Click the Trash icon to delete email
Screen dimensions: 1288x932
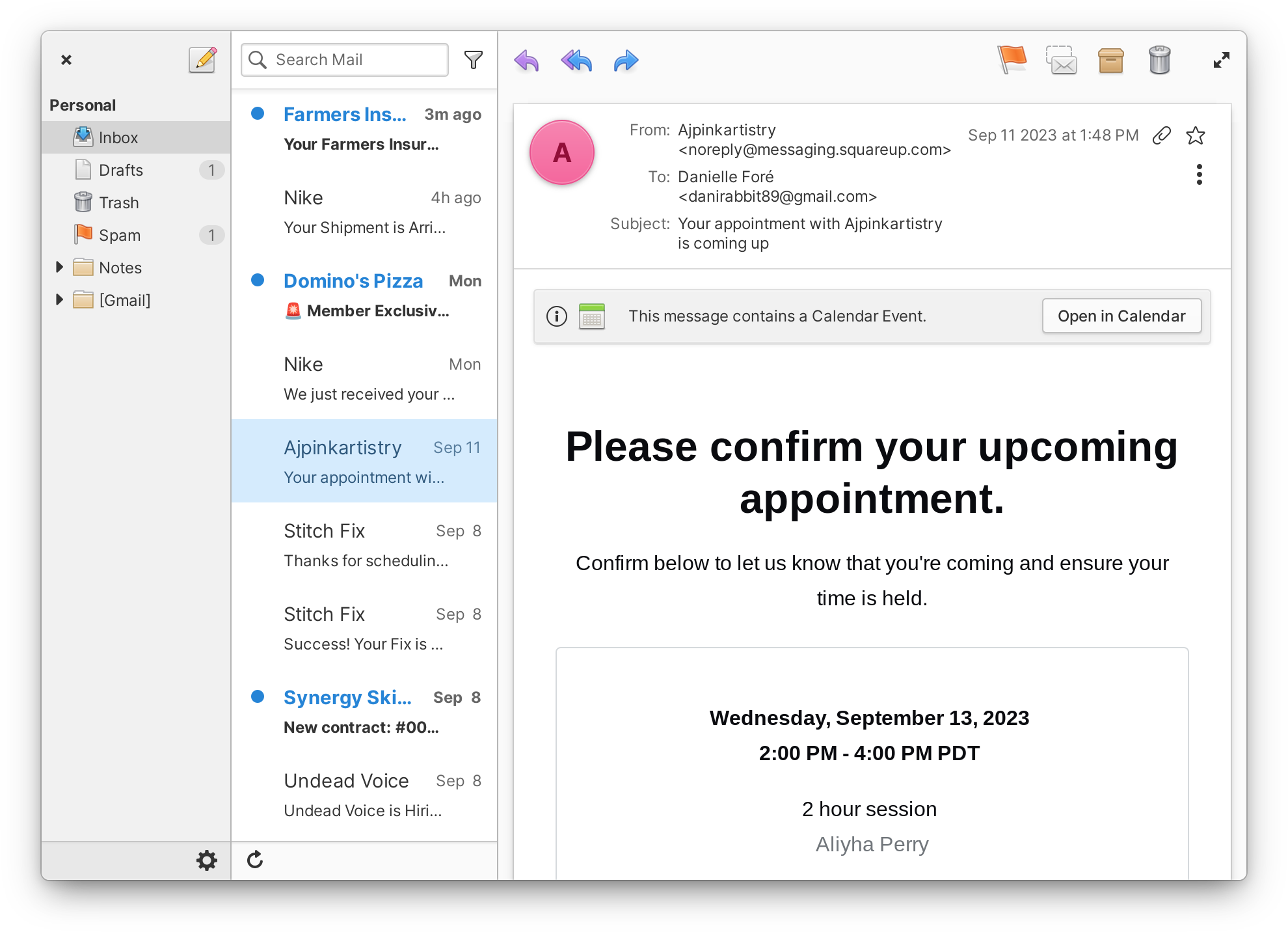click(x=1159, y=60)
